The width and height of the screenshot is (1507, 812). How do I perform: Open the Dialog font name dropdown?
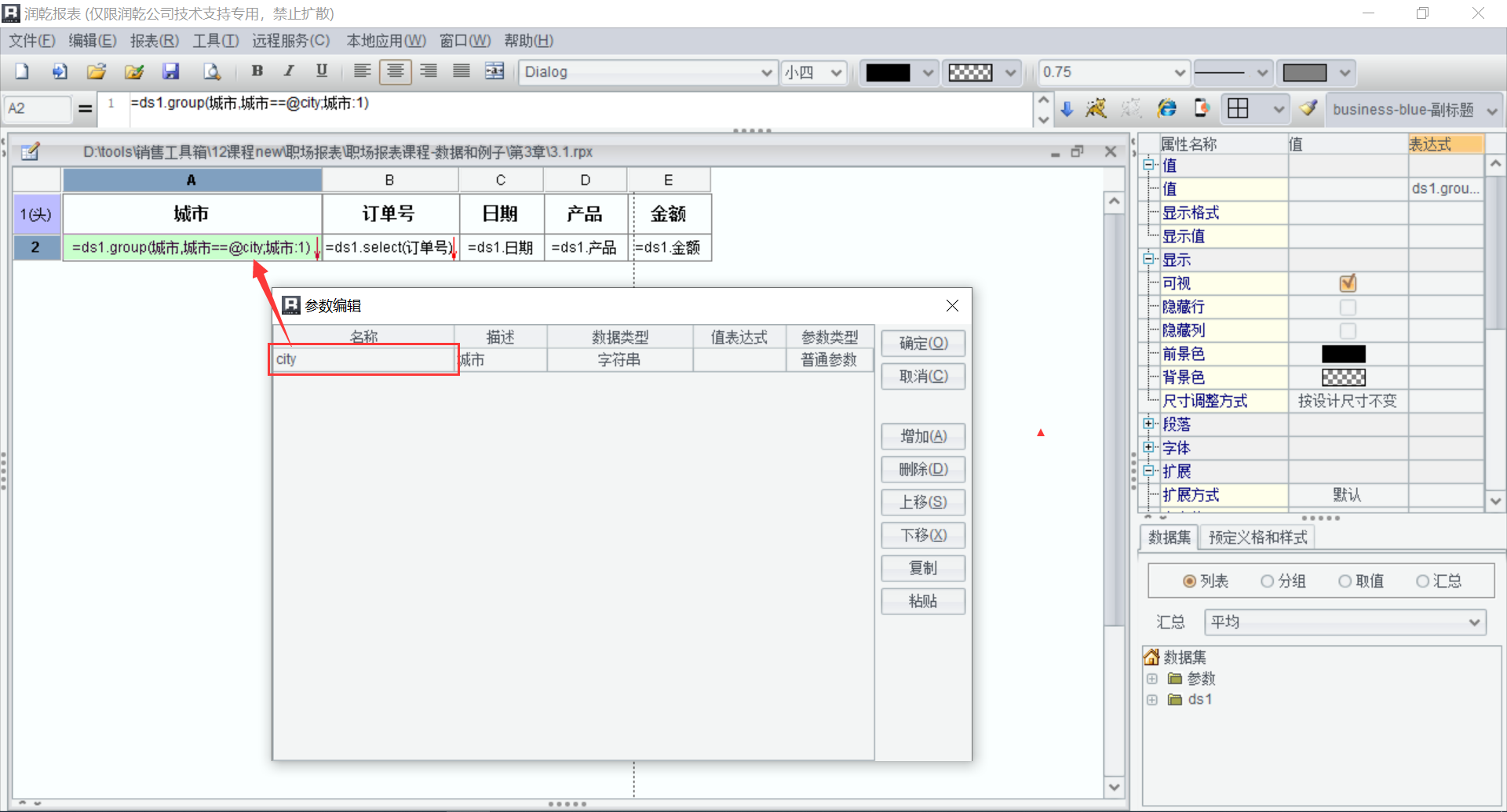[766, 72]
